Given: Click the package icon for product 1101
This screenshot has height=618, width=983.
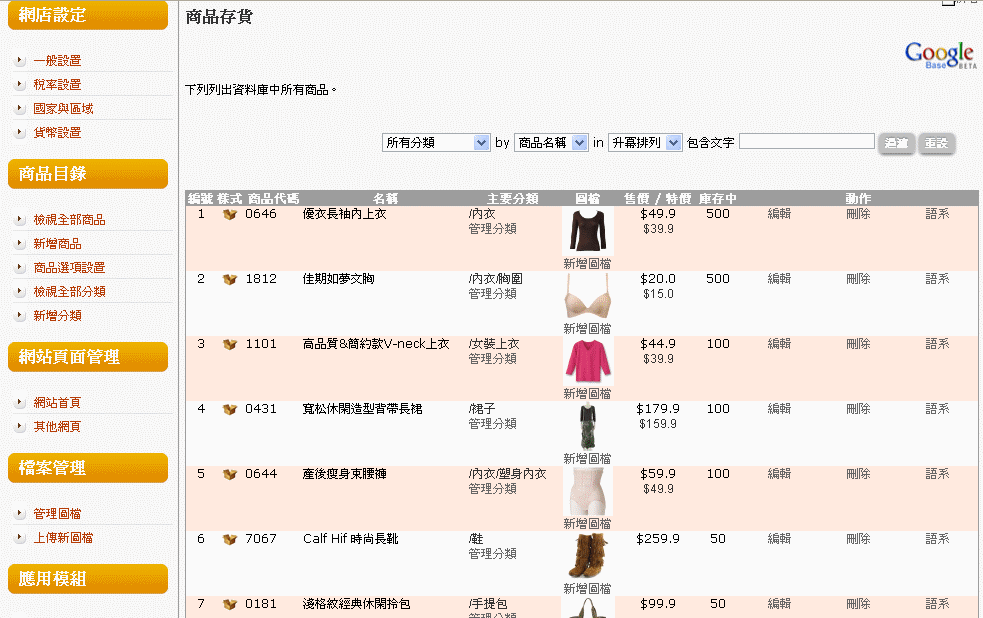Looking at the screenshot, I should point(230,344).
